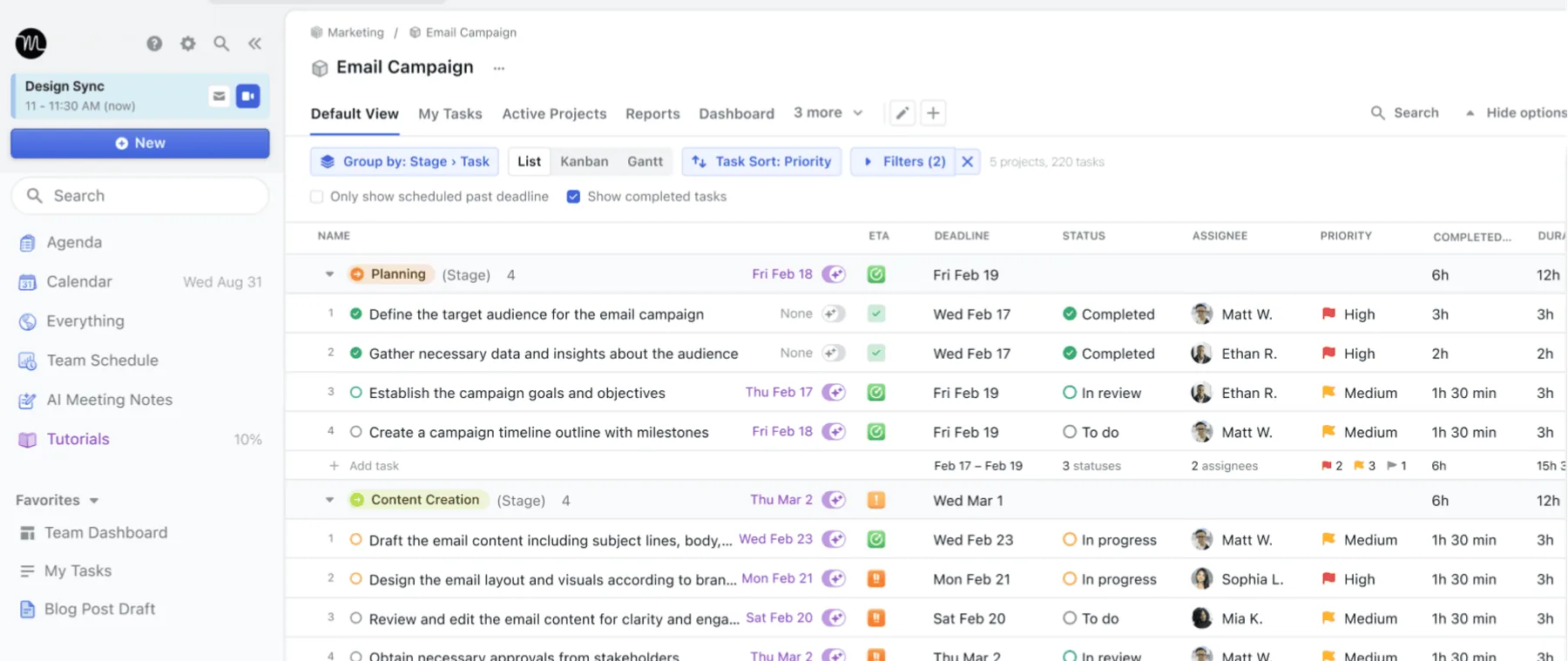Toggle completion for Review and edit email content
The width and height of the screenshot is (1568, 661).
[355, 618]
